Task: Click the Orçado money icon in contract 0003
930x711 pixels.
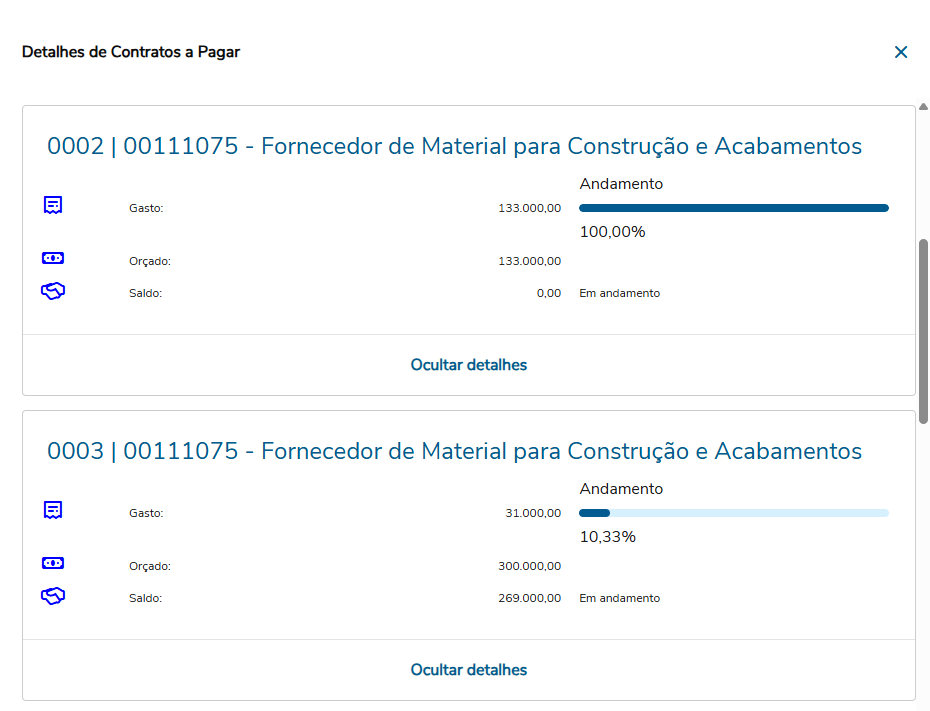Action: click(x=53, y=563)
